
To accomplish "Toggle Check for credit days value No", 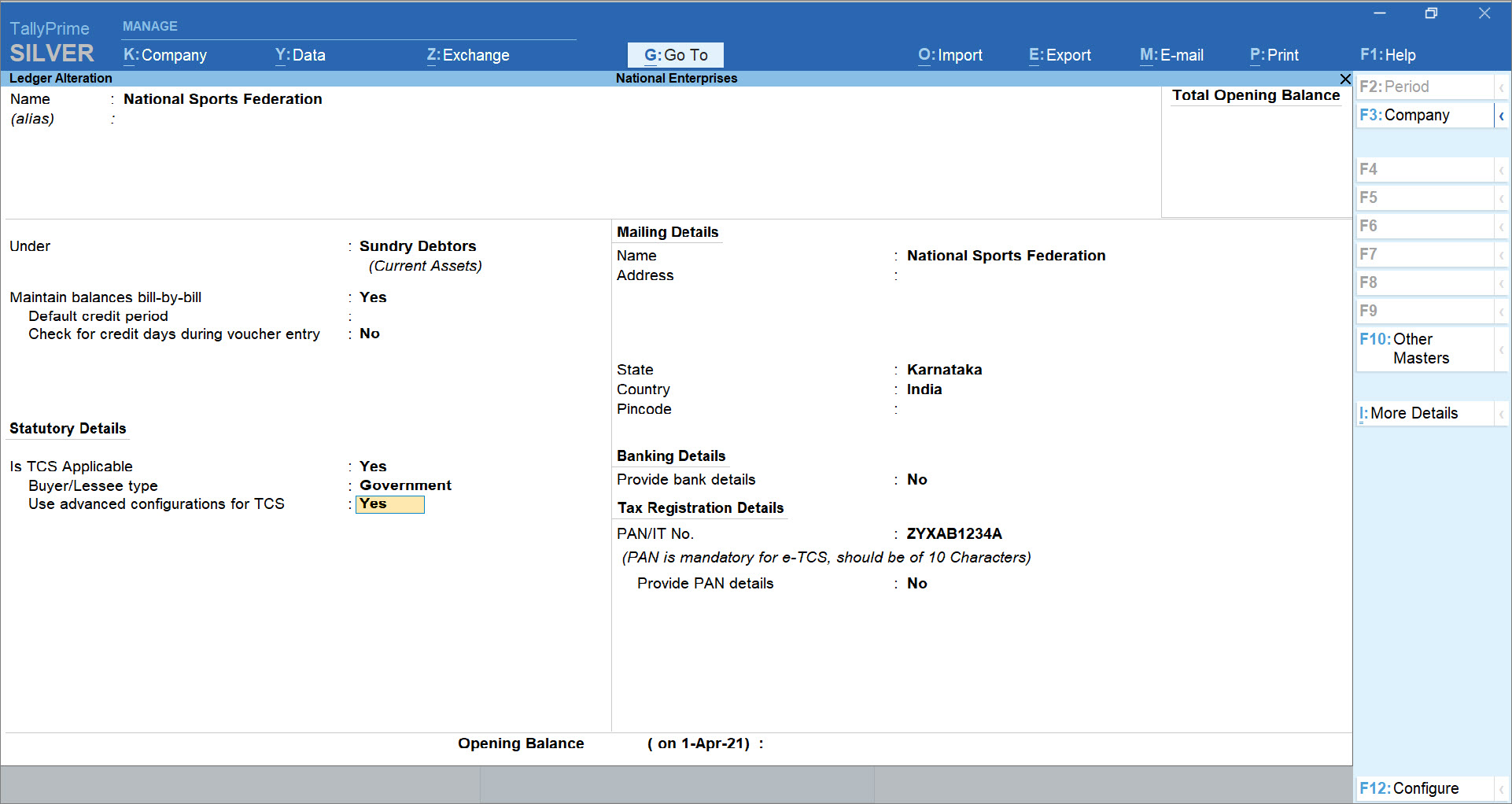I will (x=370, y=334).
